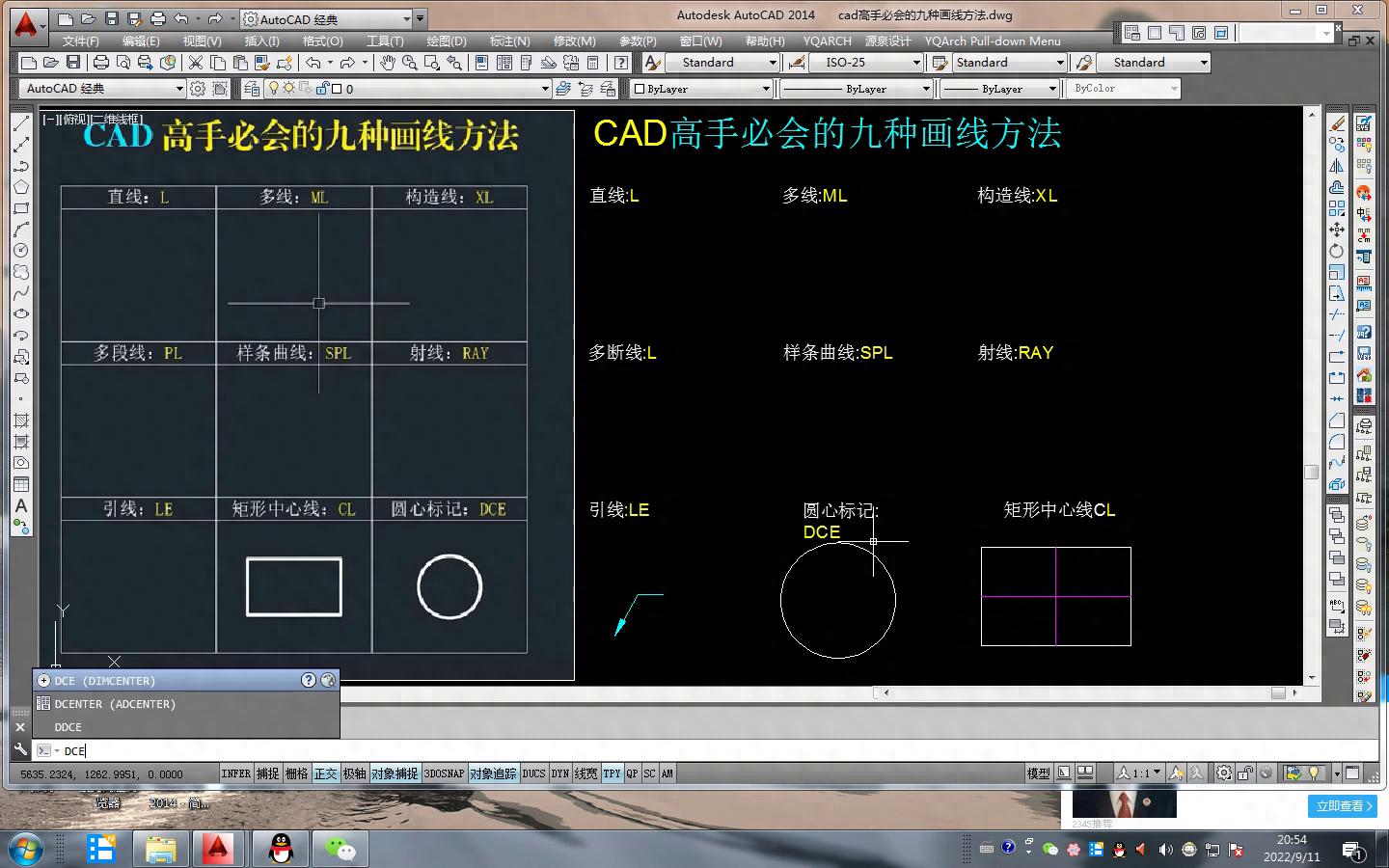1389x868 pixels.
Task: Open the layer list dropdown
Action: (x=545, y=89)
